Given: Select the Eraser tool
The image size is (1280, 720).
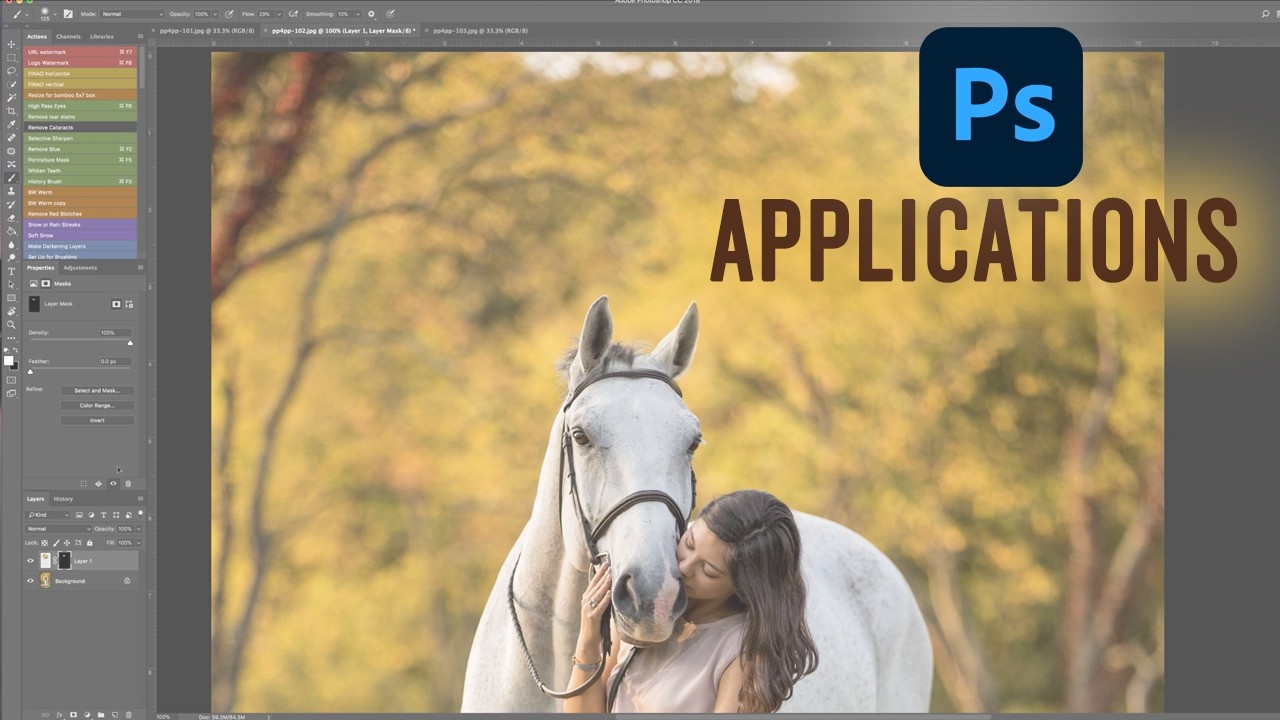Looking at the screenshot, I should [x=11, y=218].
